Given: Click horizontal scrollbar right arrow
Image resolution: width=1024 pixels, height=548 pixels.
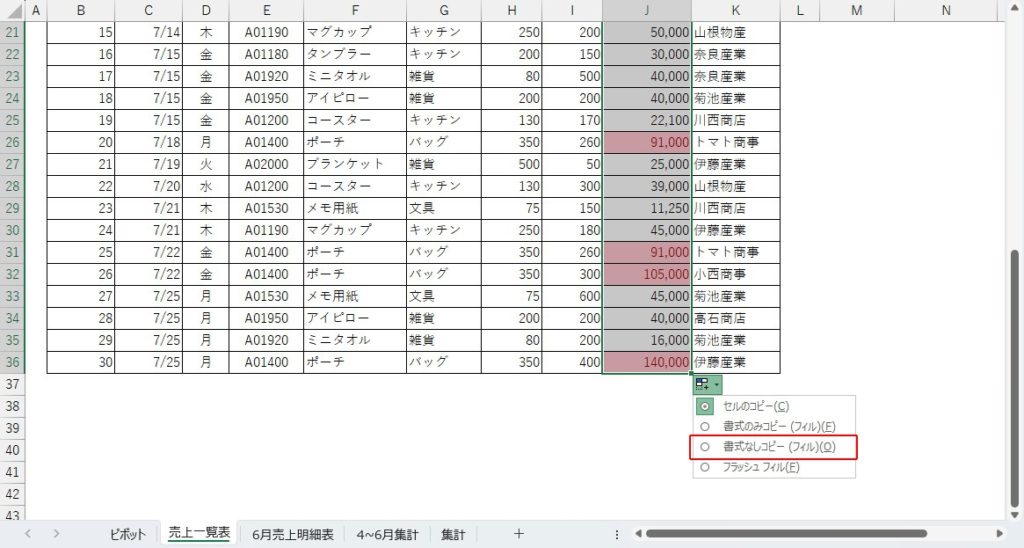Looking at the screenshot, I should [x=999, y=534].
